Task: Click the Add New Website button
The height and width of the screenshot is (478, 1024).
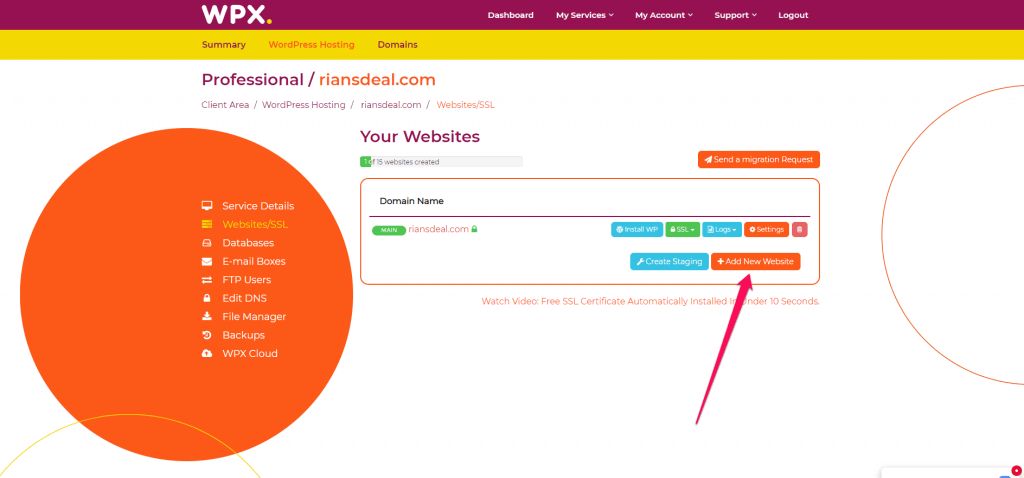Action: click(x=756, y=261)
